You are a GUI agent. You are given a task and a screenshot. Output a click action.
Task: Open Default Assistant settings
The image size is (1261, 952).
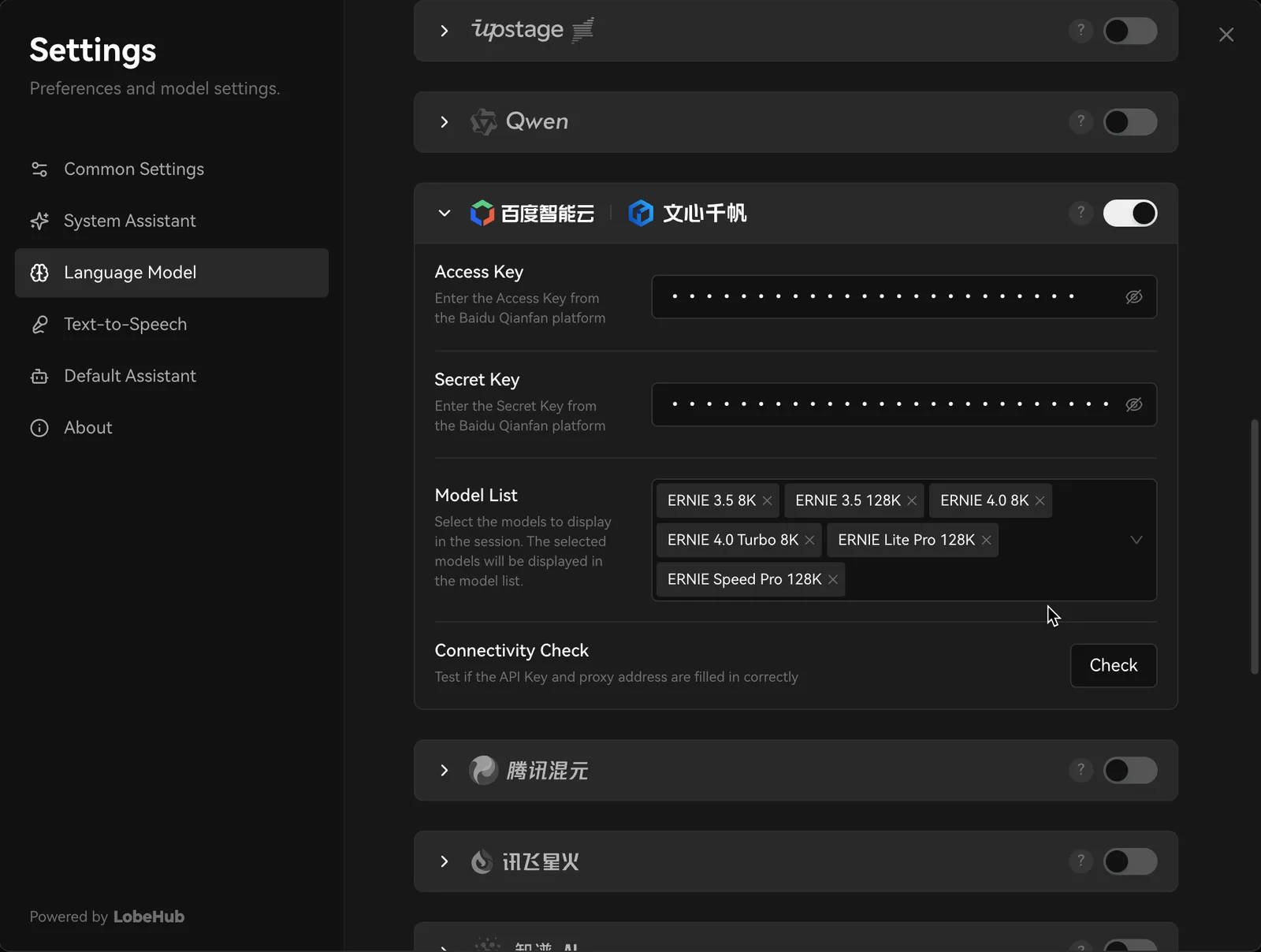tap(172, 376)
